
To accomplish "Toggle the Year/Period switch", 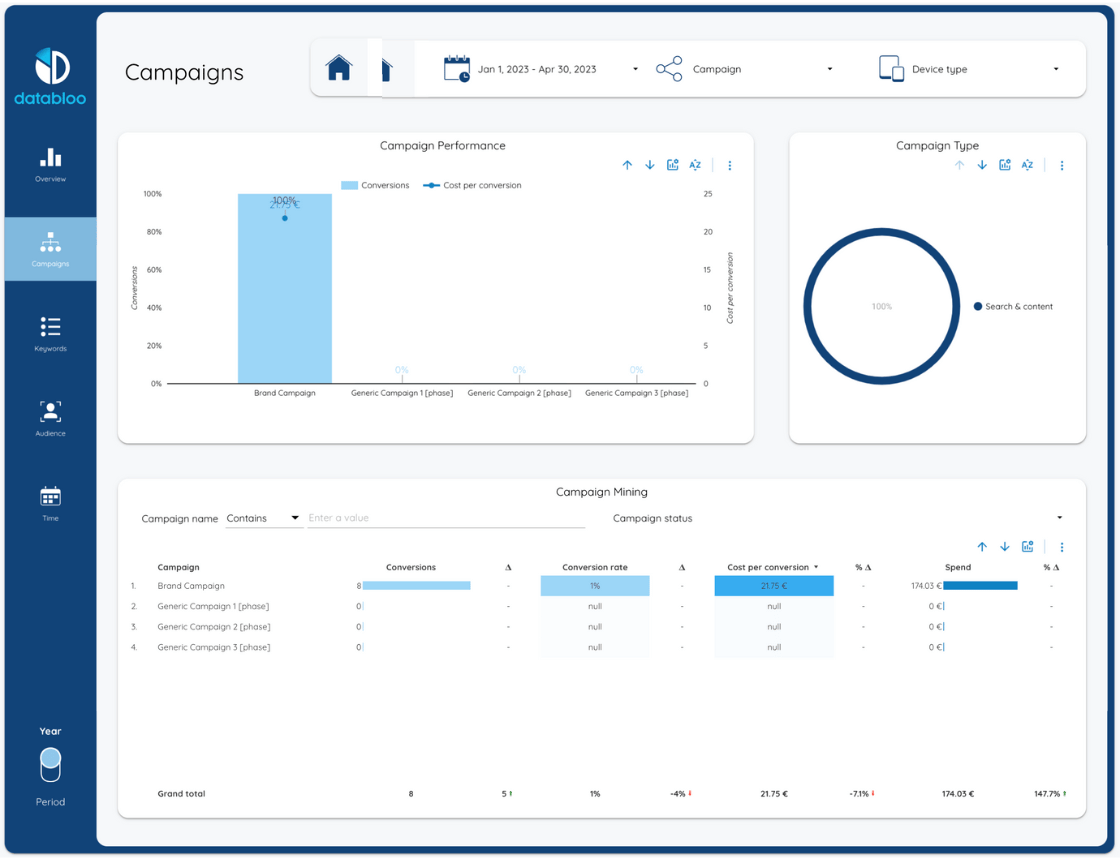I will (x=50, y=766).
